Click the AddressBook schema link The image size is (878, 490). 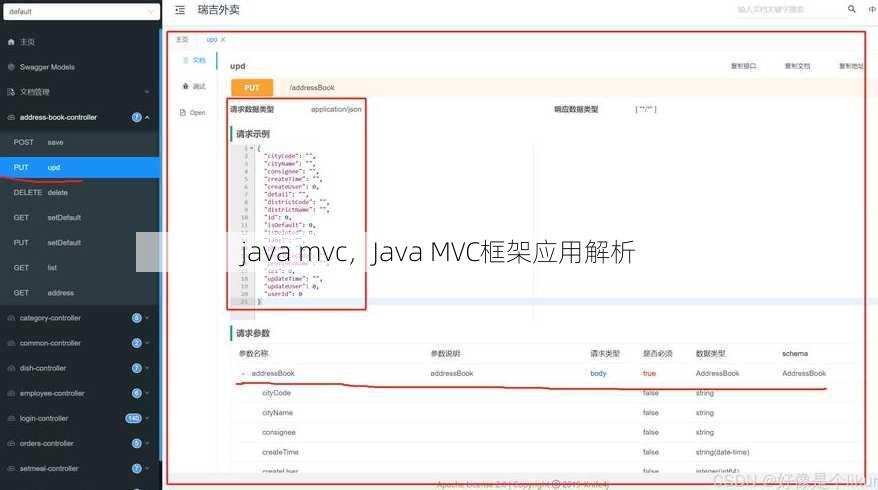(804, 374)
